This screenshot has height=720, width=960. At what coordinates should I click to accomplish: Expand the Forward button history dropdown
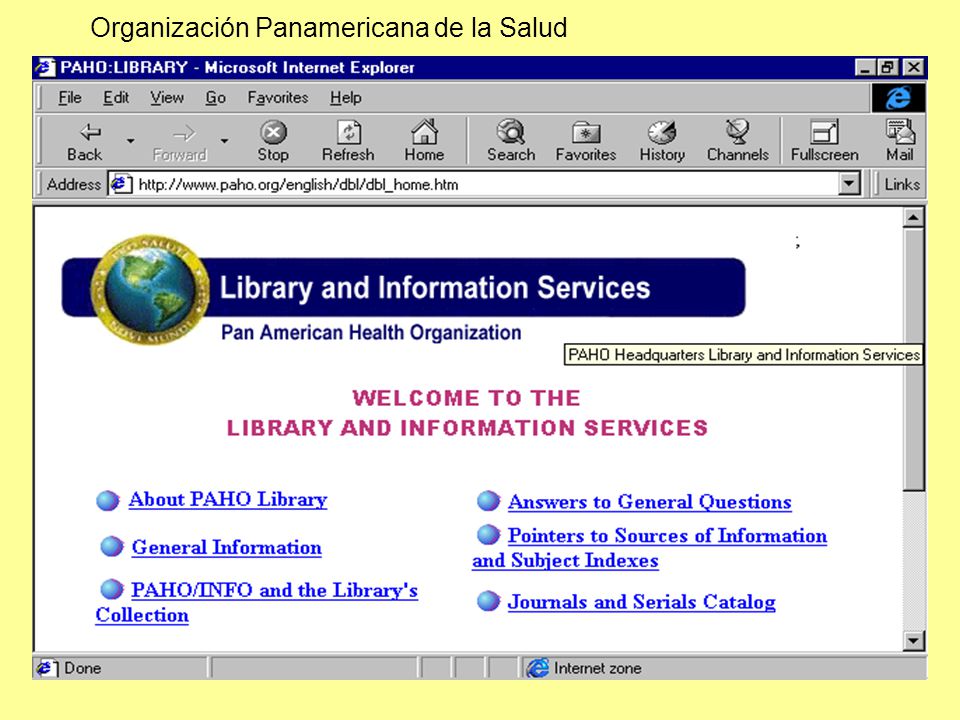(225, 141)
